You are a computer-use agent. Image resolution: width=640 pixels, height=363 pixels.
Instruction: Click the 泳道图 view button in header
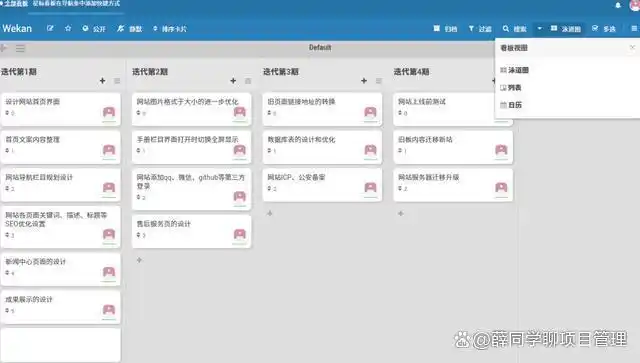566,29
